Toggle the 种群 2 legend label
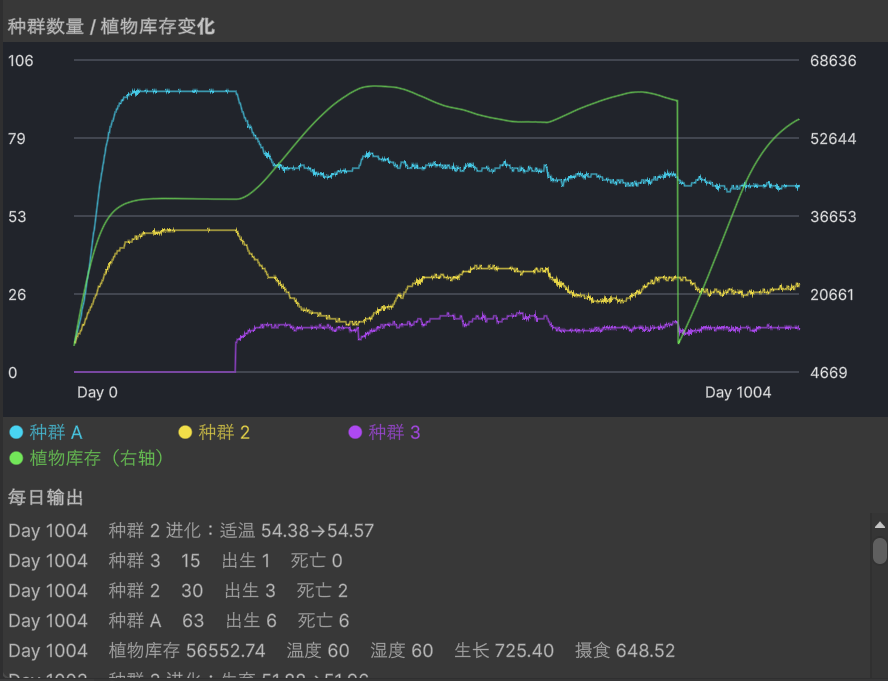 point(224,432)
